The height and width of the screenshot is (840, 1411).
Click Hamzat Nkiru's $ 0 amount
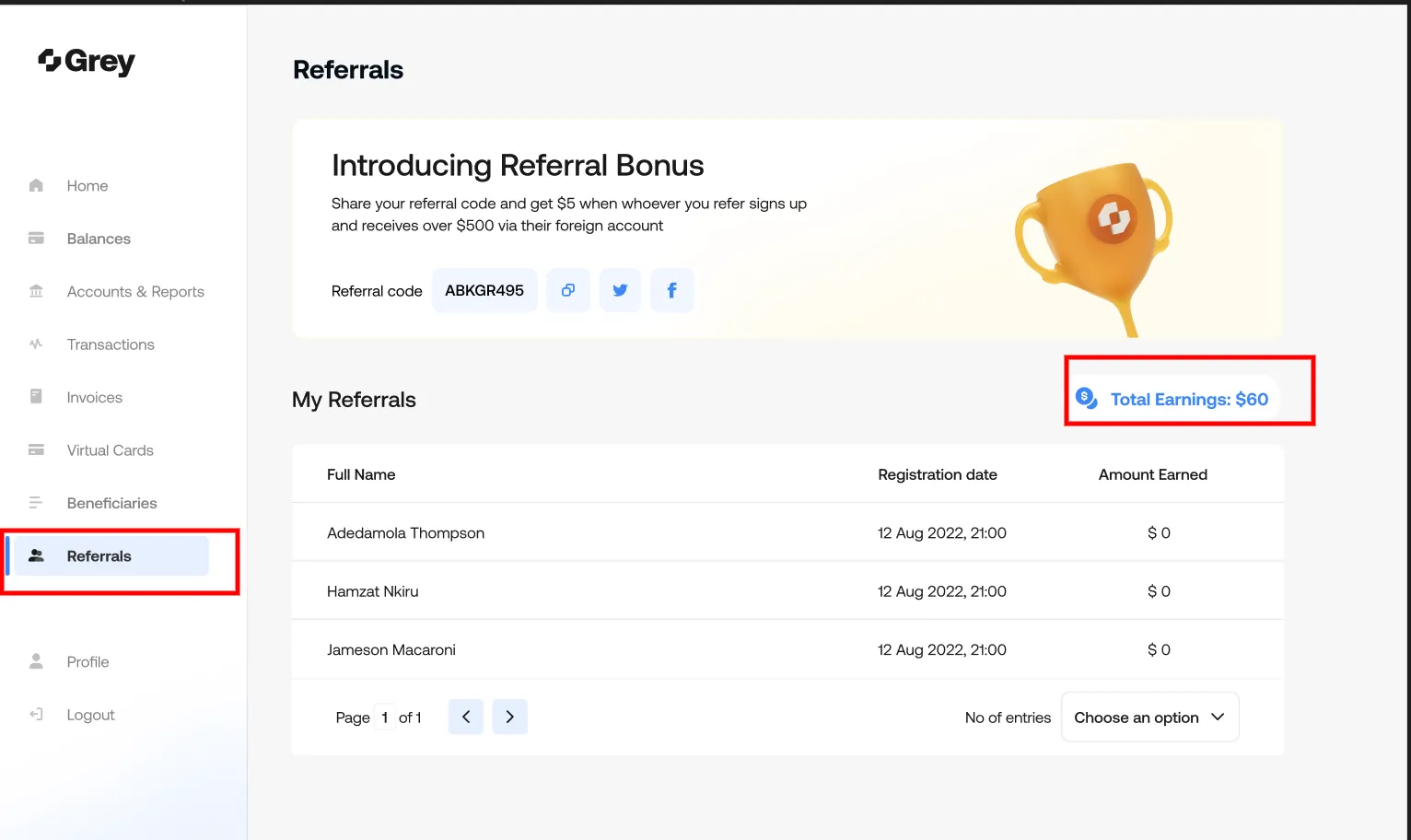click(x=1159, y=591)
